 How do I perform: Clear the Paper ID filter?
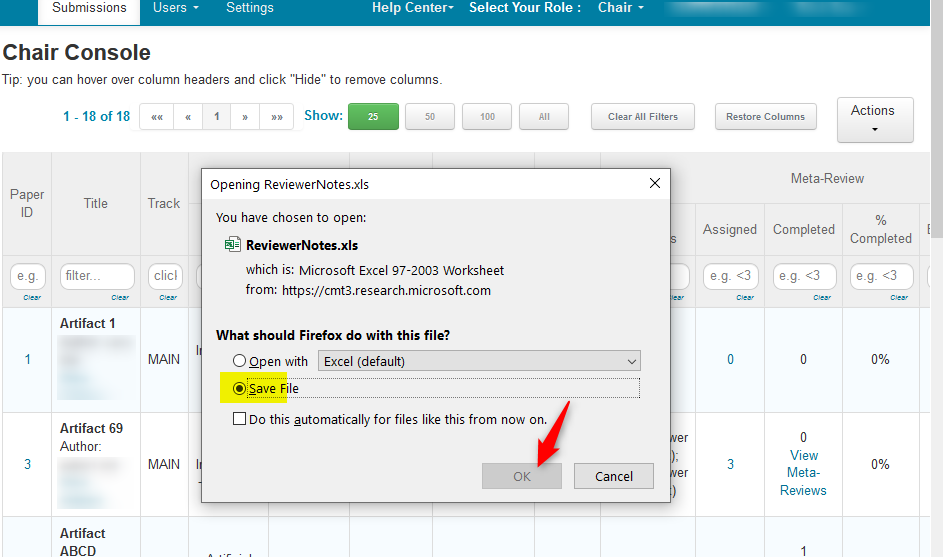click(x=32, y=297)
